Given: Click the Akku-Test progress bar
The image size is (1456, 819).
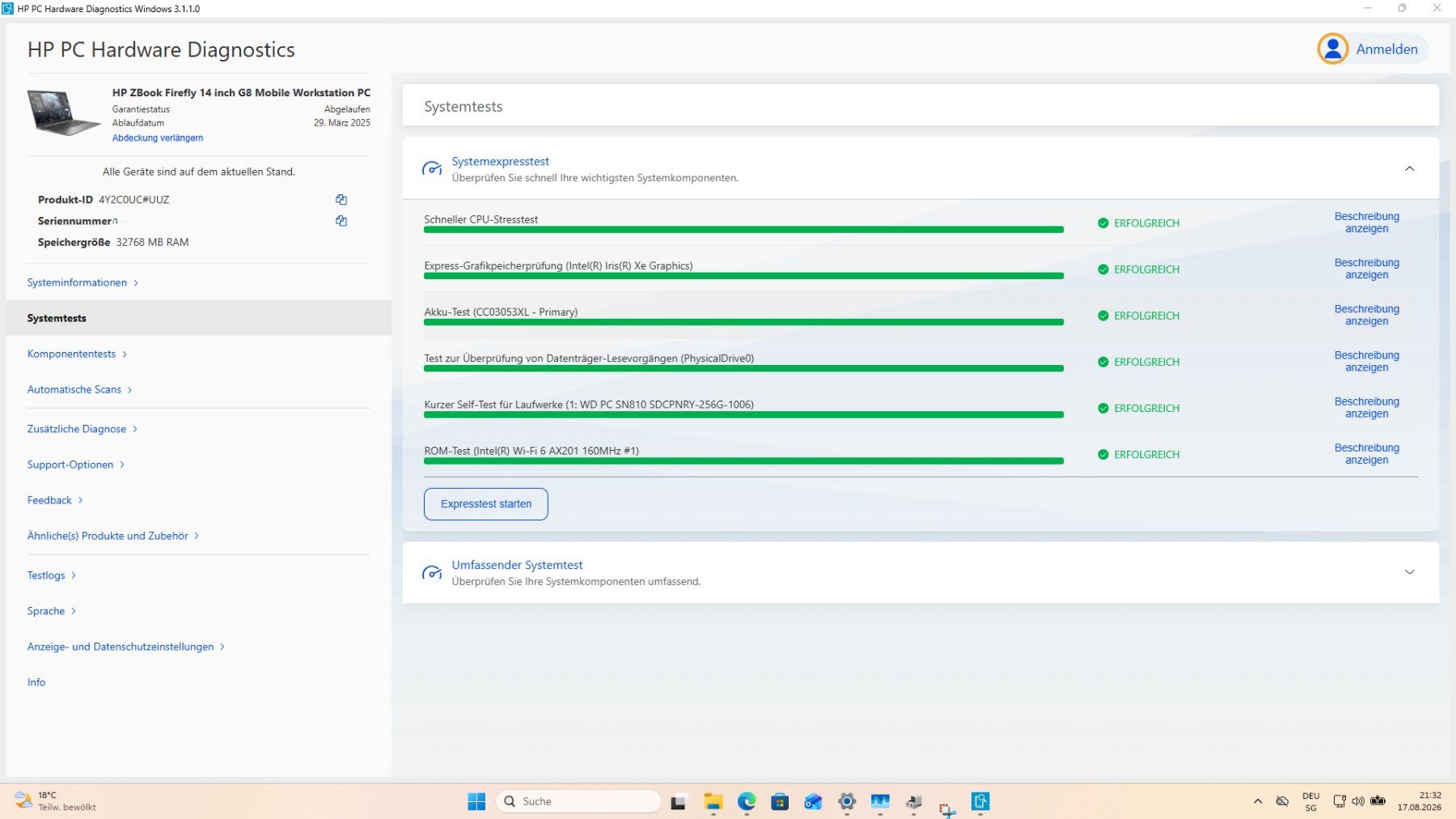Looking at the screenshot, I should 743,322.
